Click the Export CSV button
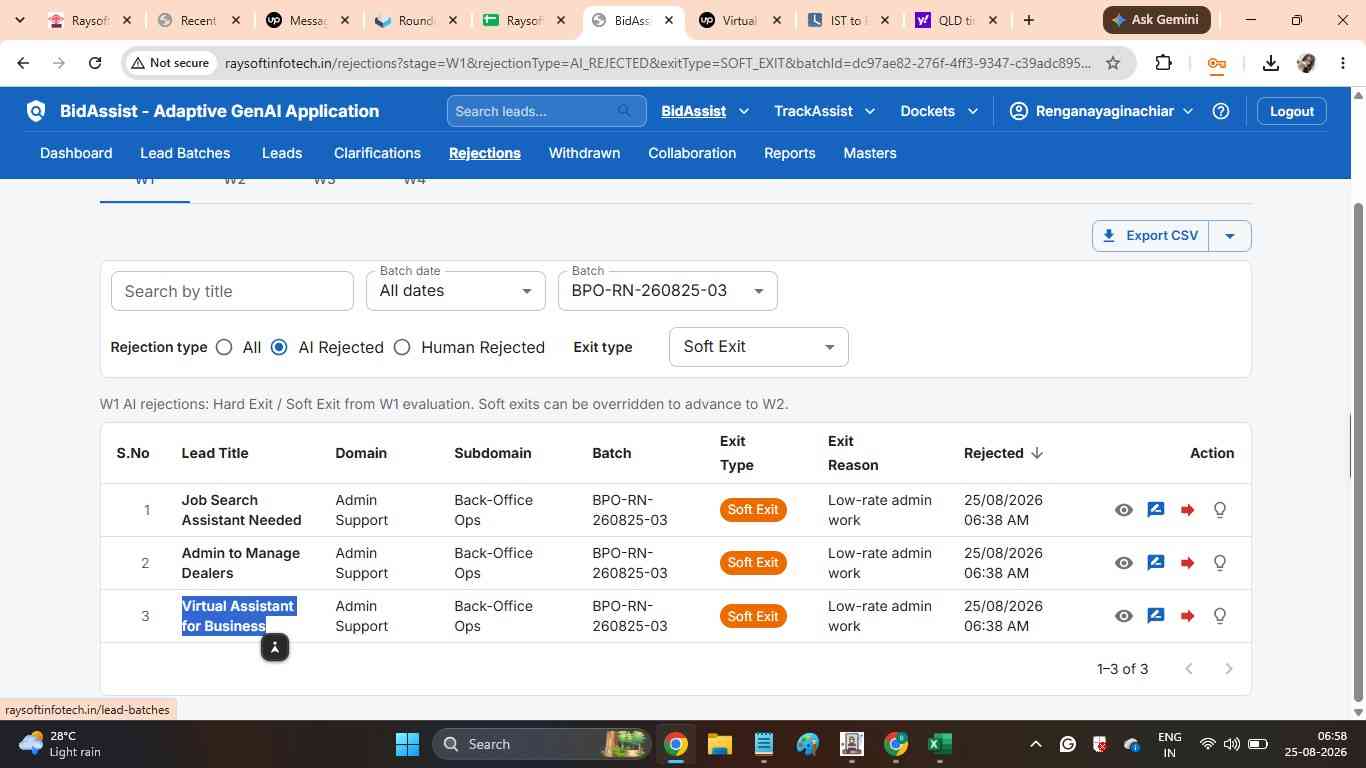The image size is (1366, 768). pos(1150,236)
